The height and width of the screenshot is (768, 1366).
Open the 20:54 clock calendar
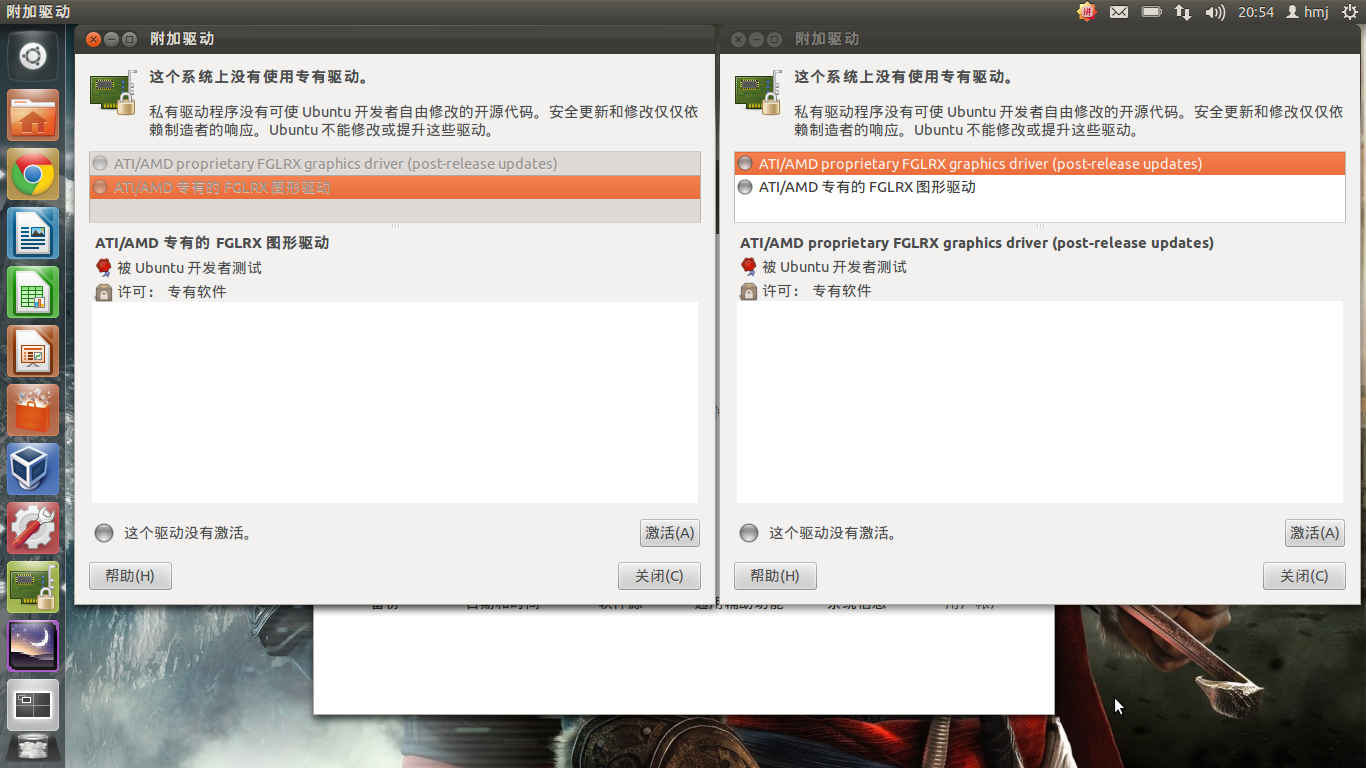[x=1256, y=12]
